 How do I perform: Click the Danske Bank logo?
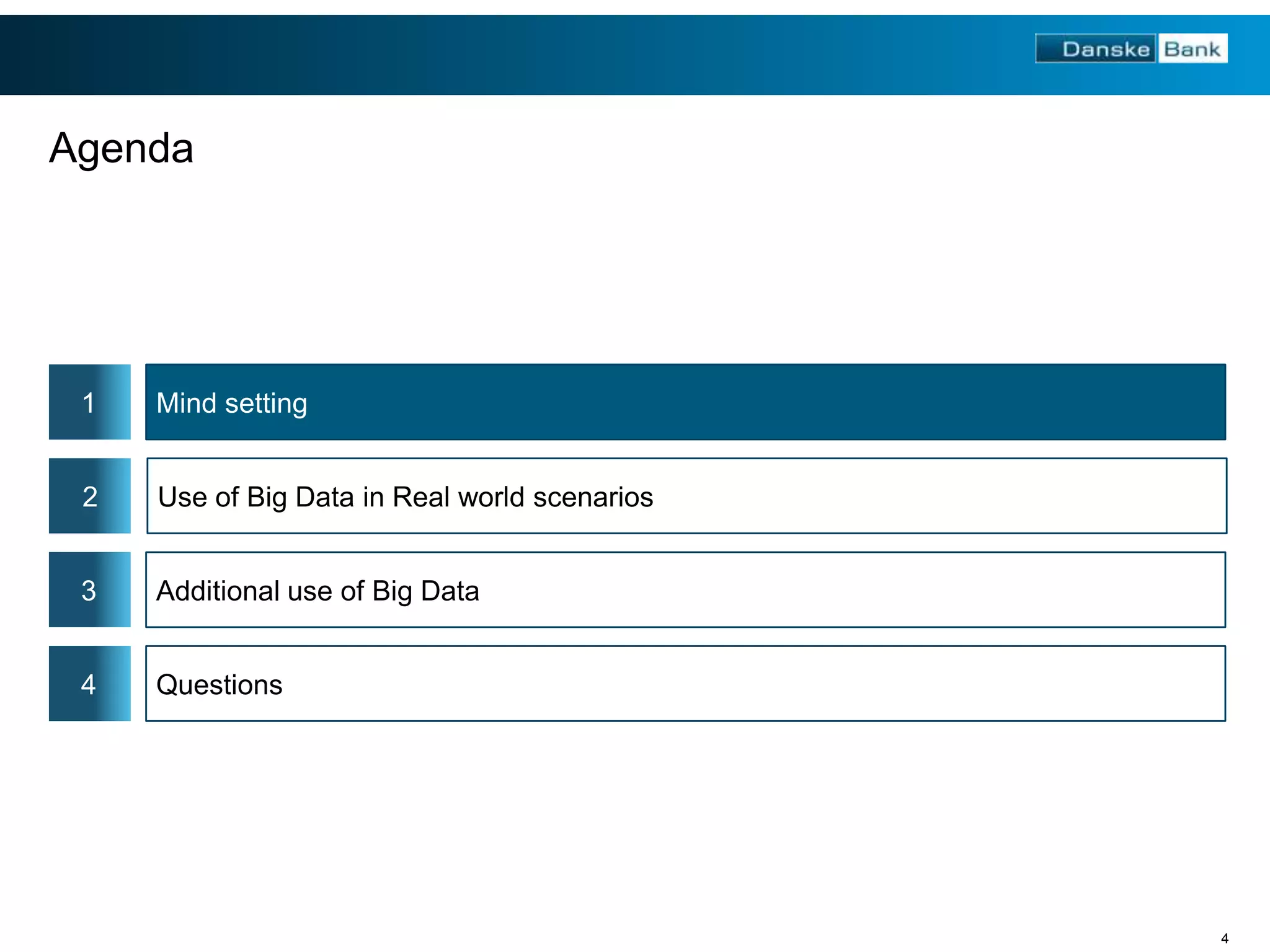1131,48
